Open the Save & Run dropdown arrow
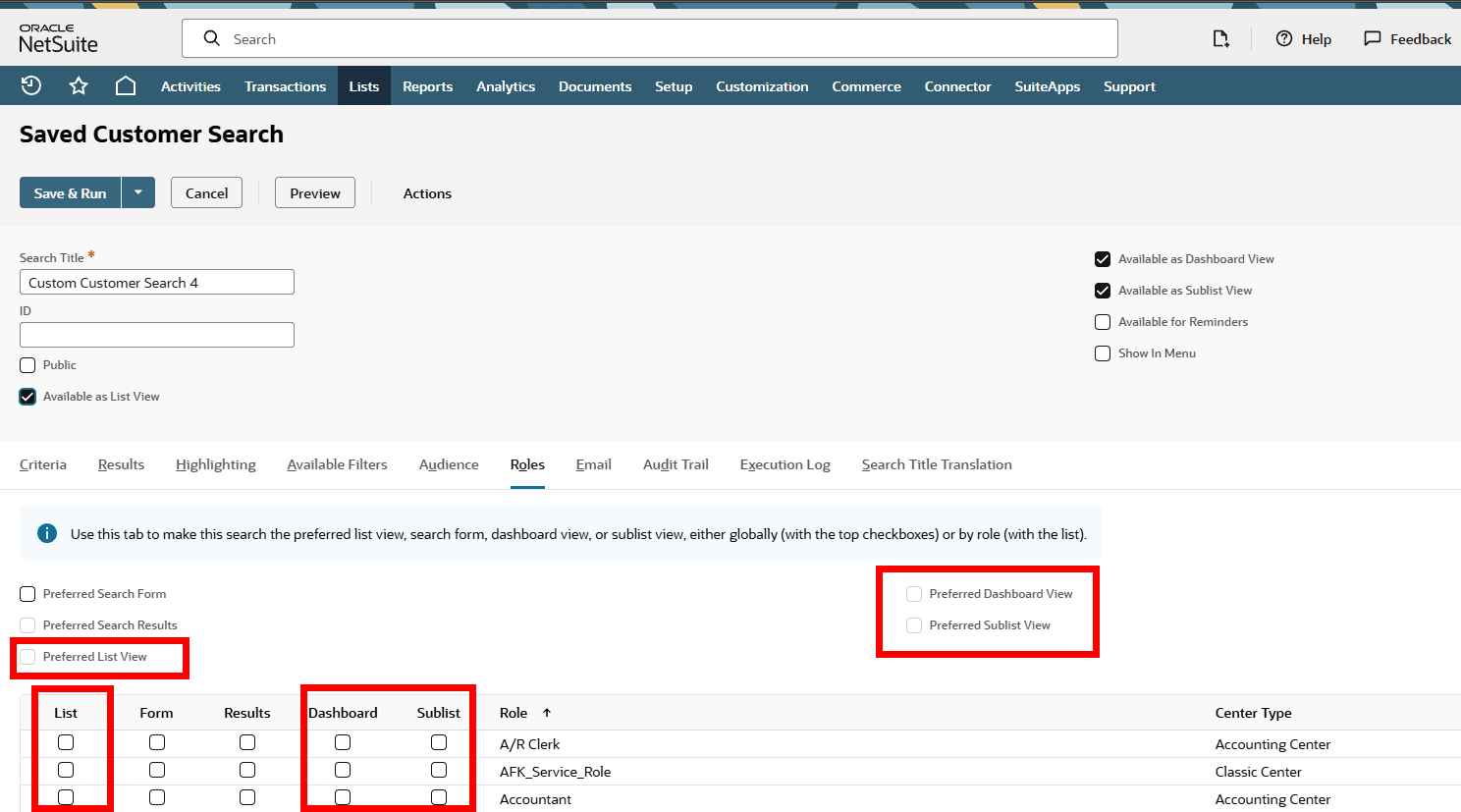1461x812 pixels. [x=138, y=192]
